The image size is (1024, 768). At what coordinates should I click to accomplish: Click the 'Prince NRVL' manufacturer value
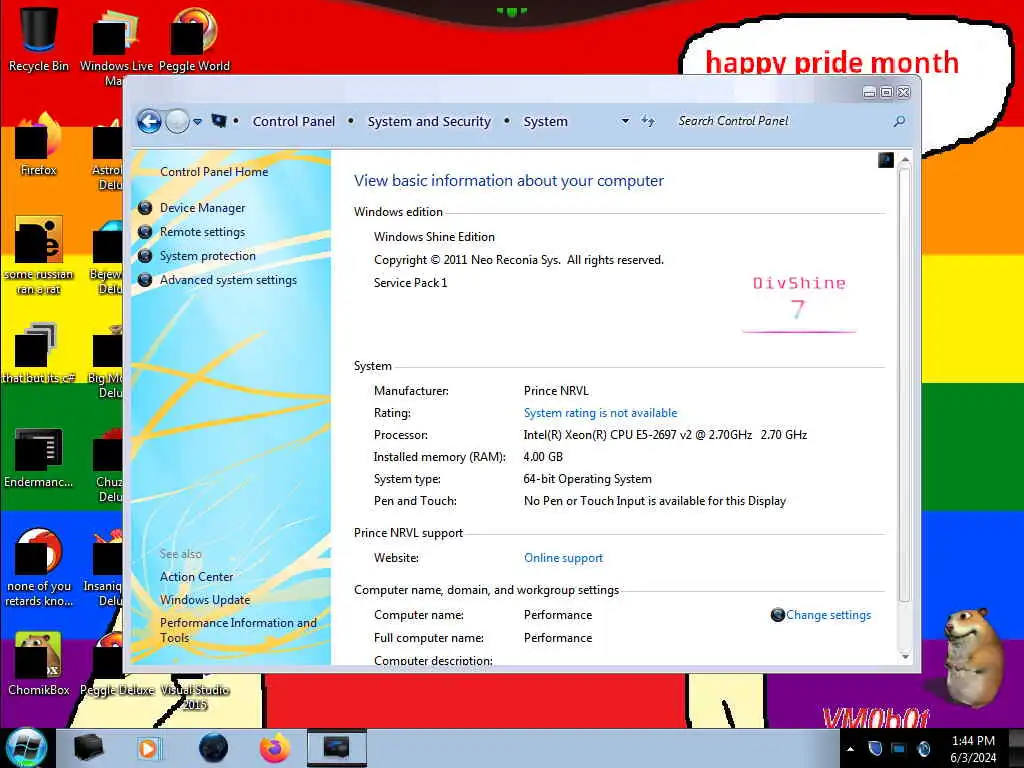coord(556,391)
